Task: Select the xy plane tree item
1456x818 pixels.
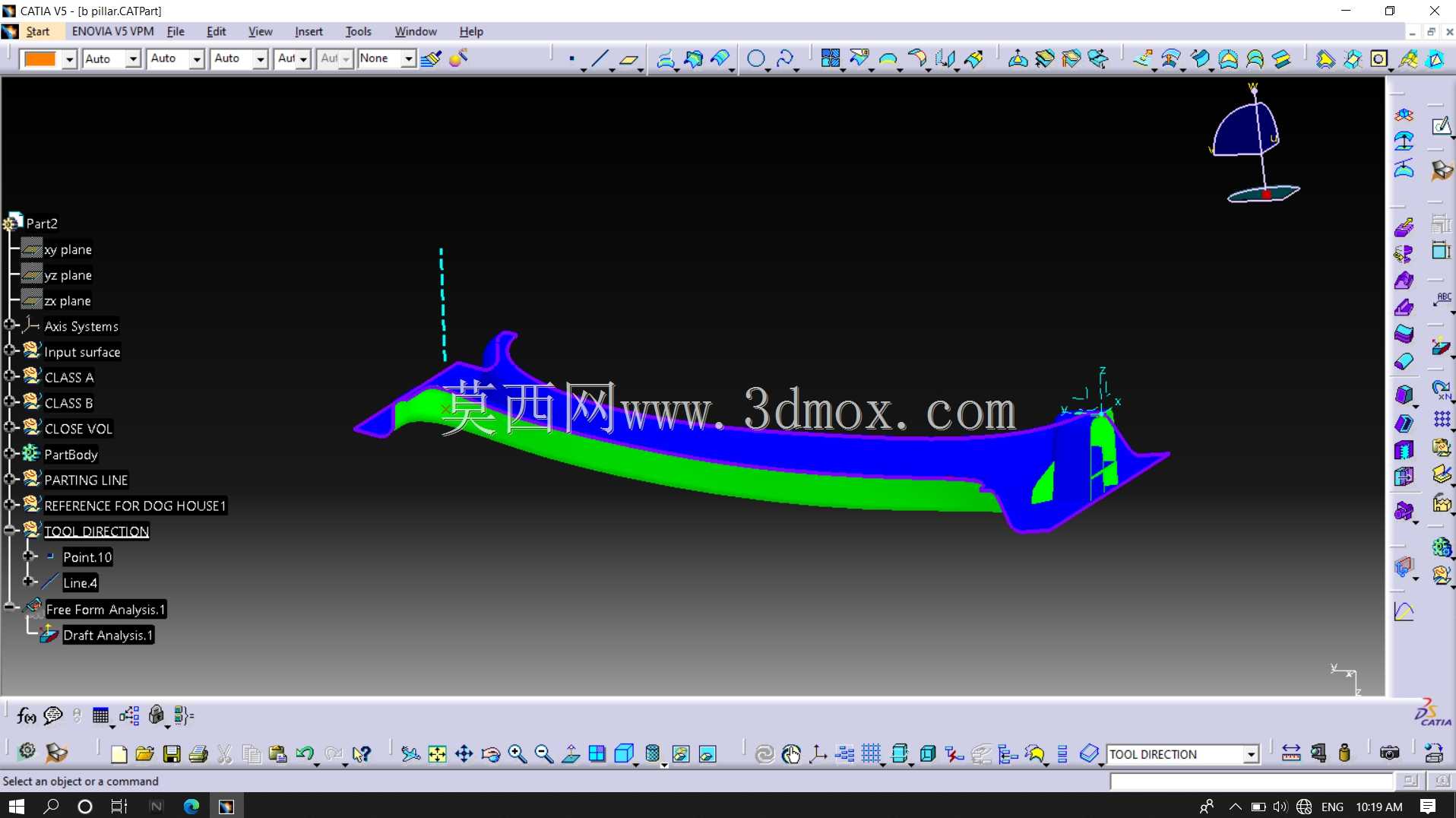Action: tap(68, 249)
